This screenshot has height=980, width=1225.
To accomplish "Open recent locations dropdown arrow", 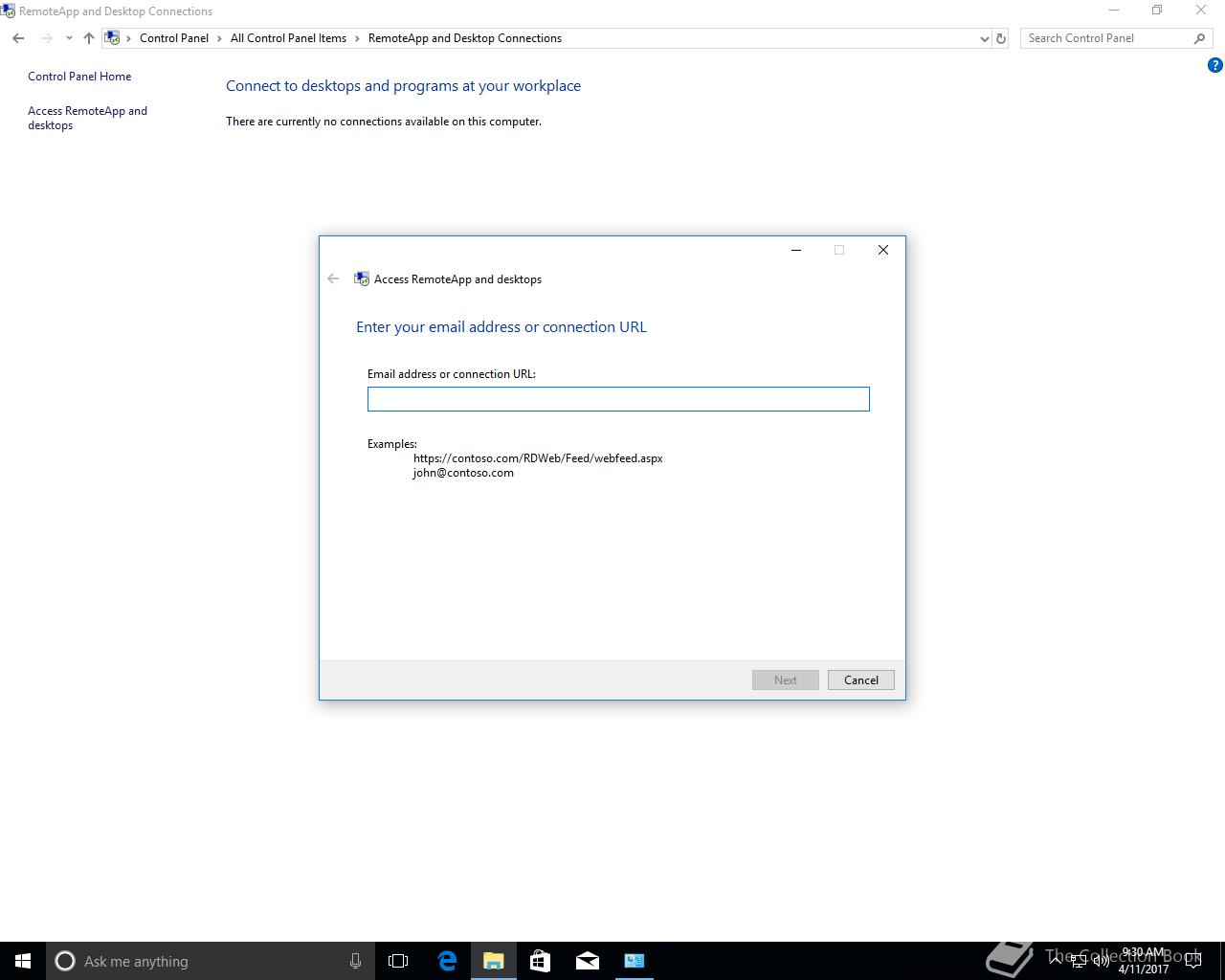I will (x=69, y=38).
